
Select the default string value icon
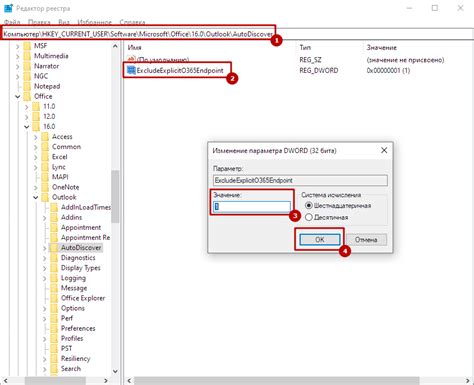click(x=132, y=59)
